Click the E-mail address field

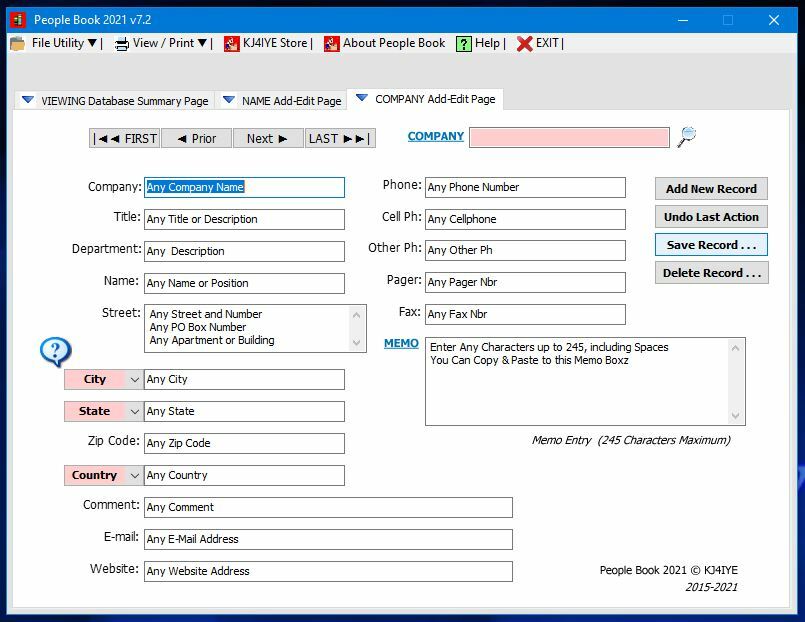point(328,539)
